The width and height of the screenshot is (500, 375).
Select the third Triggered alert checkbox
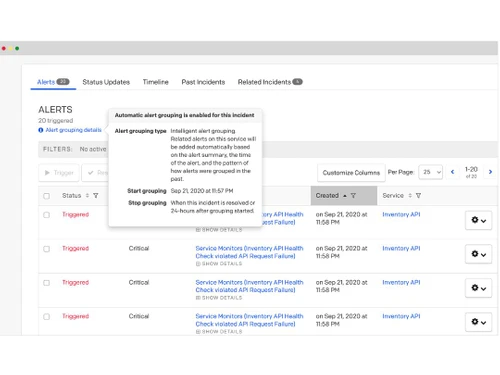(x=47, y=283)
